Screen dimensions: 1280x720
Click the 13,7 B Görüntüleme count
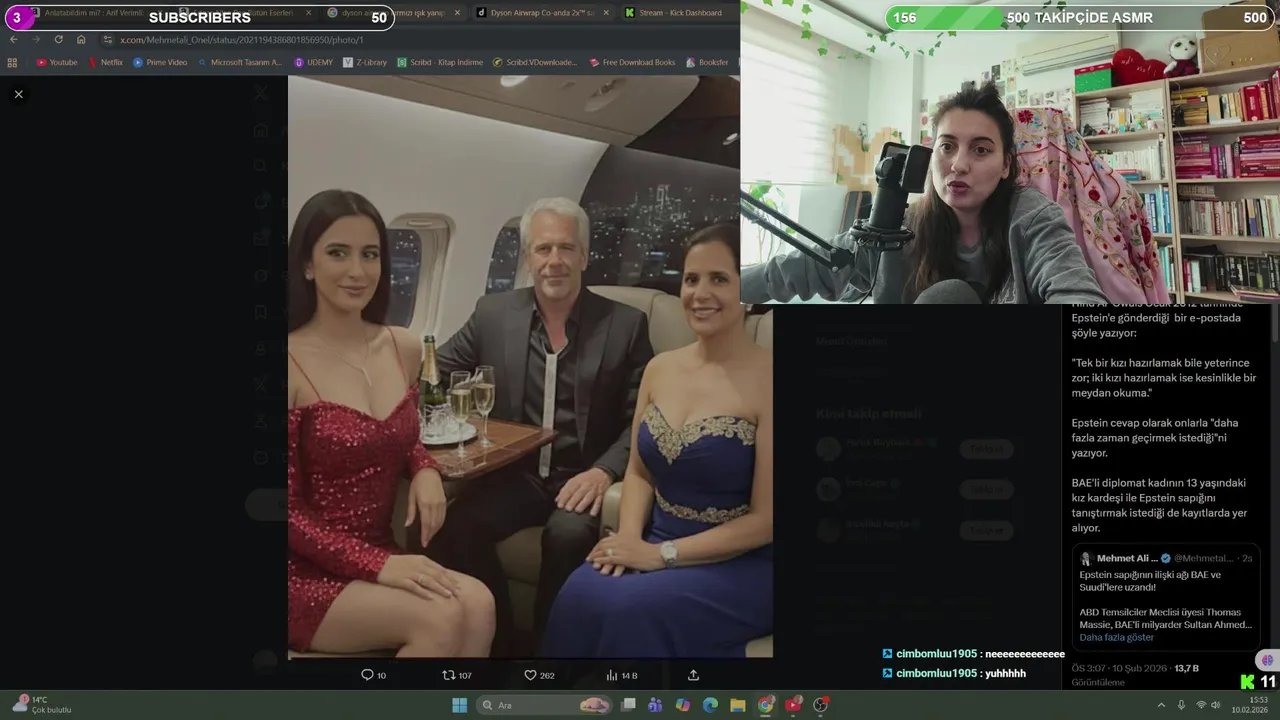point(1186,668)
